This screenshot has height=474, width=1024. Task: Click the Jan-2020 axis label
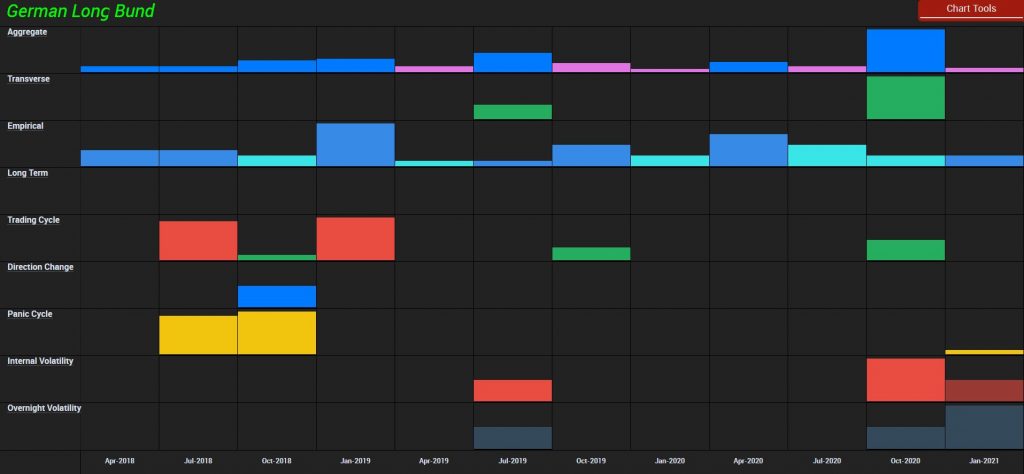point(669,461)
